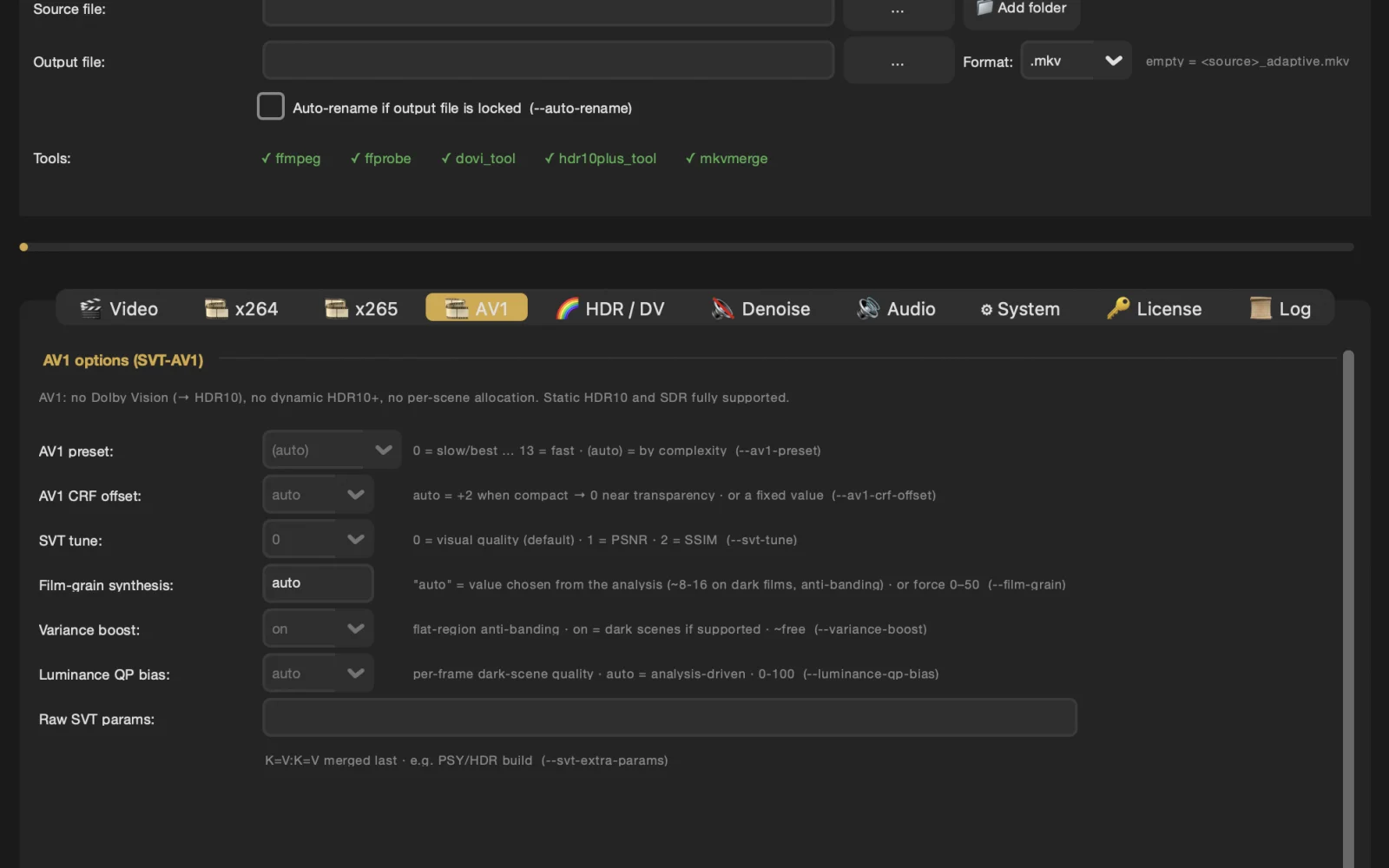Click the ffmpeg tool status text
Image resolution: width=1389 pixels, height=868 pixels.
coord(291,158)
